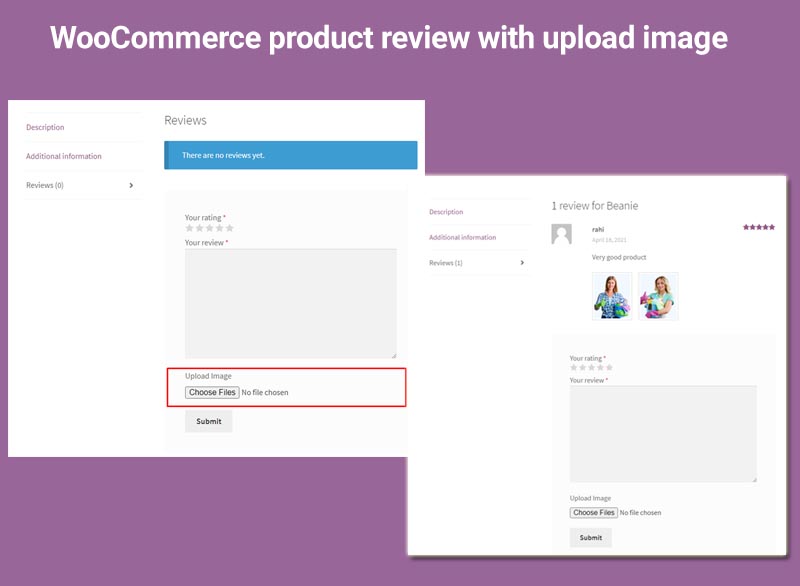The image size is (800, 586).
Task: Select the third rating star below the Beanie review
Action: click(x=591, y=368)
